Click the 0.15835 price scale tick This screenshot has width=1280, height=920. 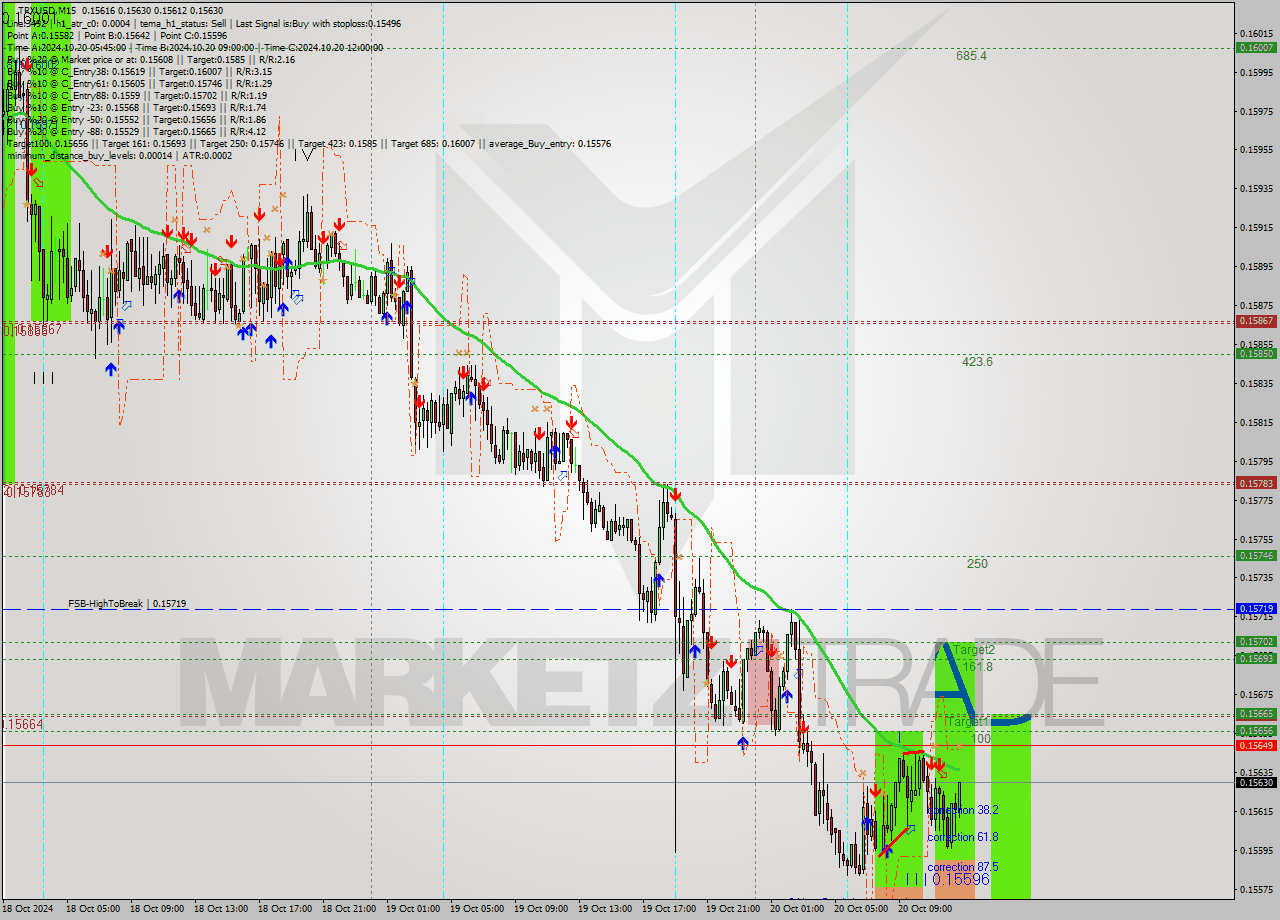1256,383
